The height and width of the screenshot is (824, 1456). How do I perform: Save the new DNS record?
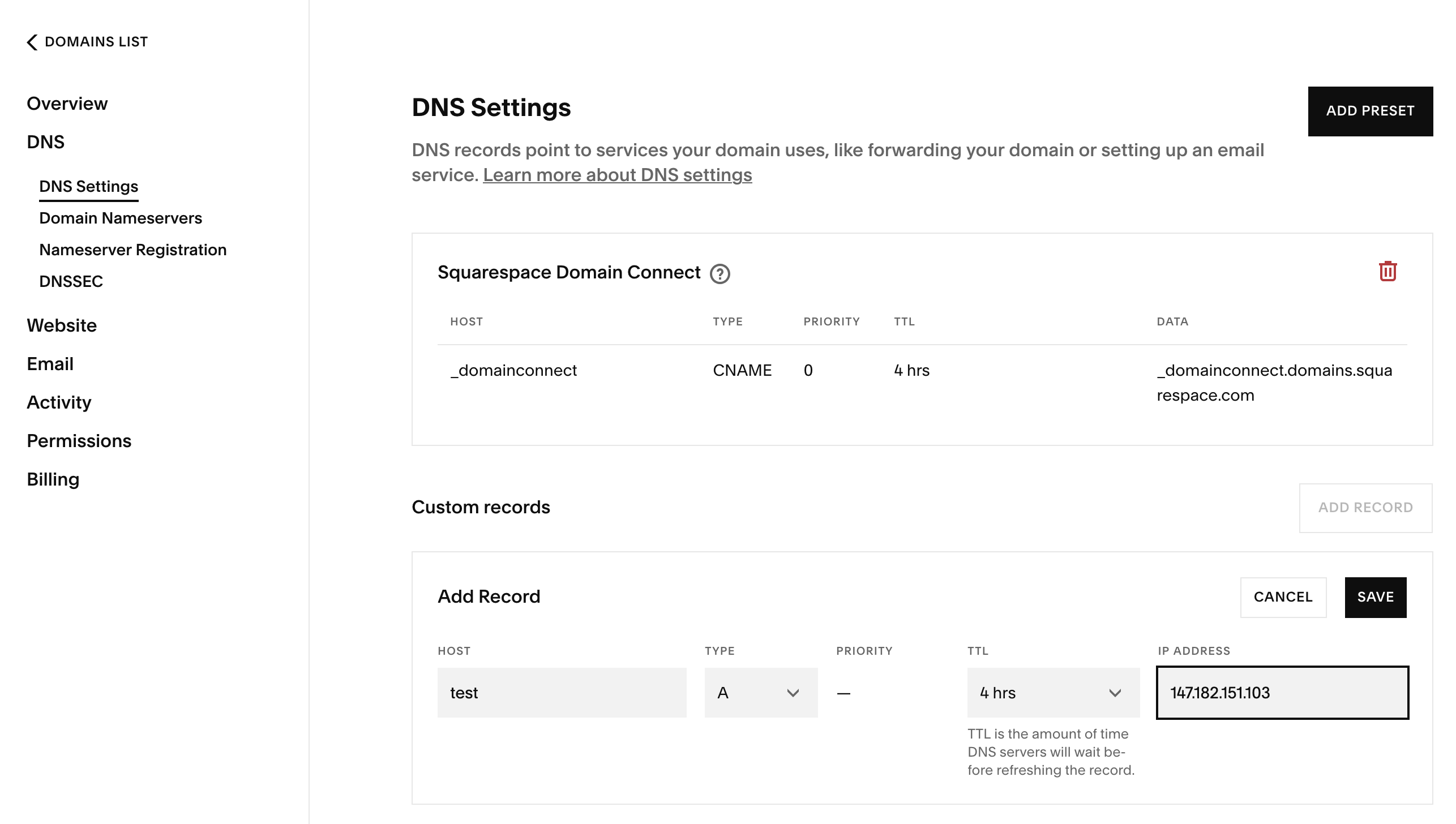coord(1375,597)
